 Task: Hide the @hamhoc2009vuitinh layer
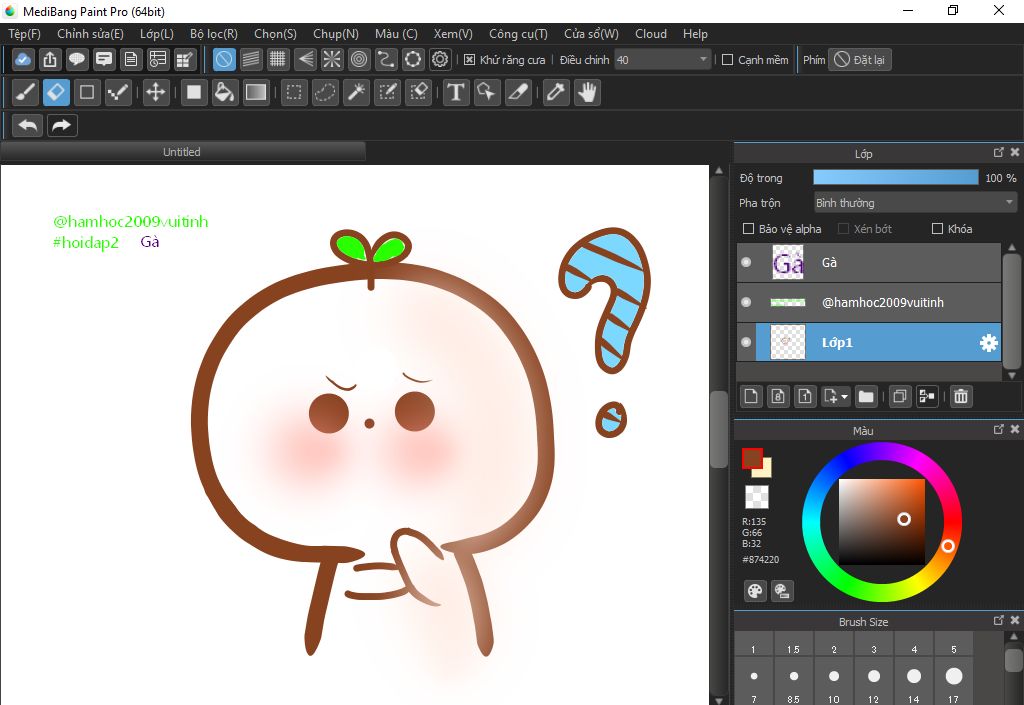tap(746, 302)
